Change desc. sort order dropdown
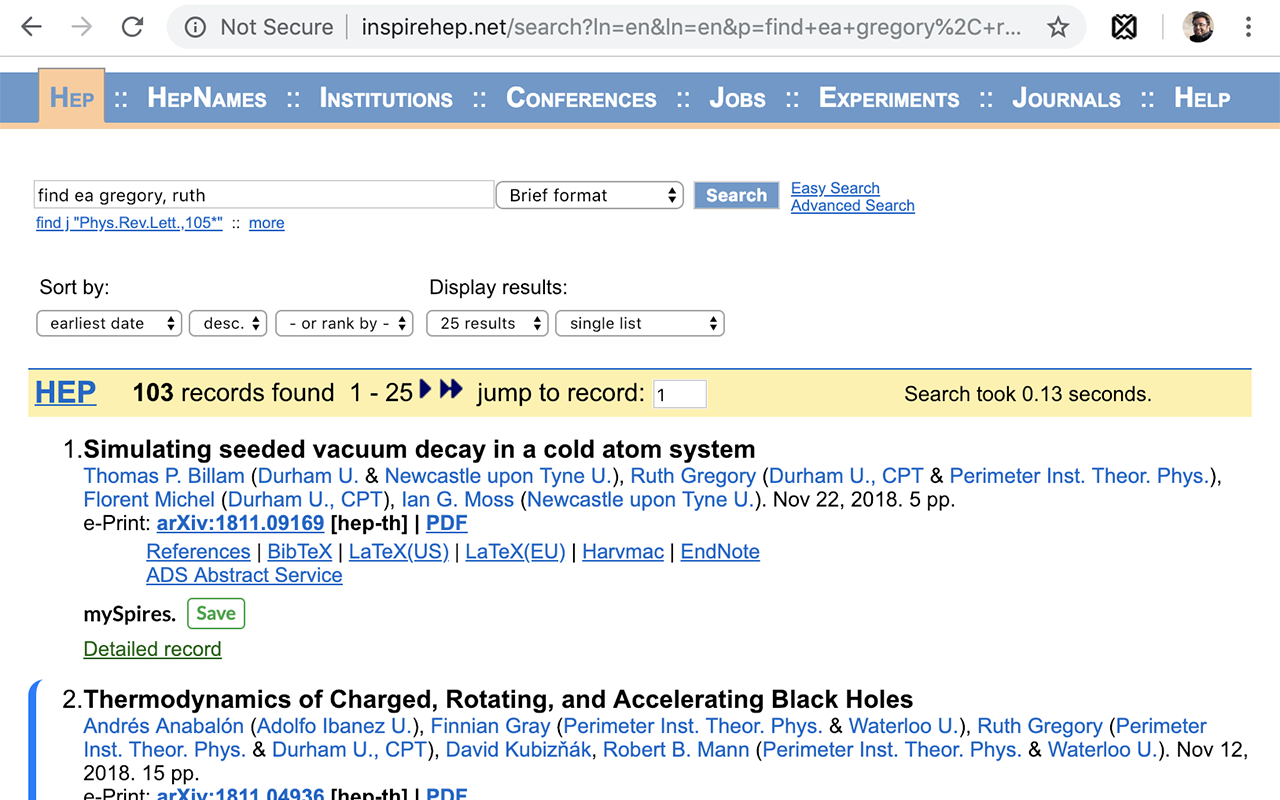1280x800 pixels. point(228,323)
